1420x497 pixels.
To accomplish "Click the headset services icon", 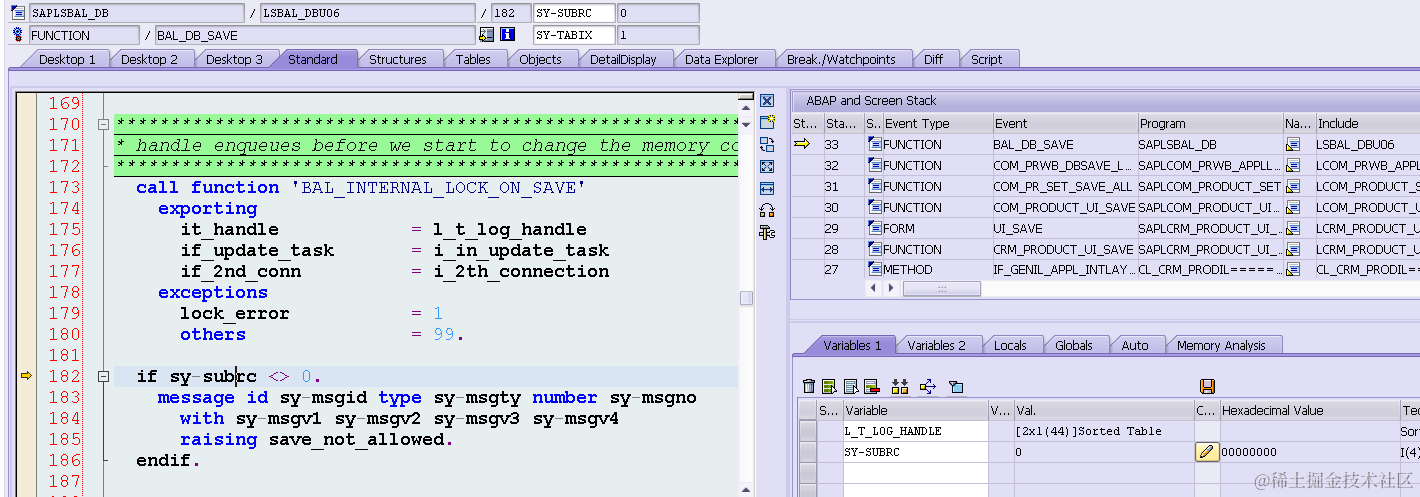I will click(767, 210).
